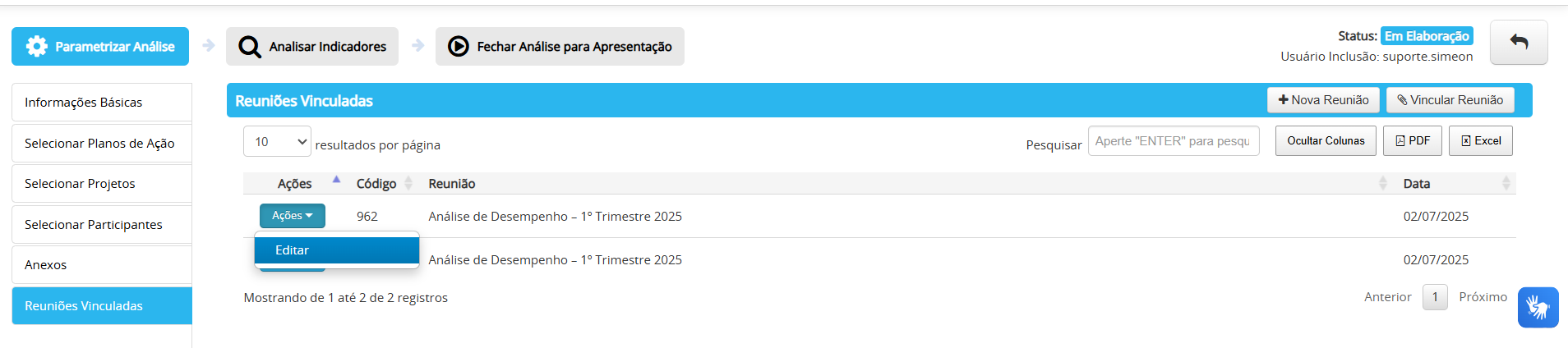
Task: Click Nova Reunião button
Action: [1323, 100]
